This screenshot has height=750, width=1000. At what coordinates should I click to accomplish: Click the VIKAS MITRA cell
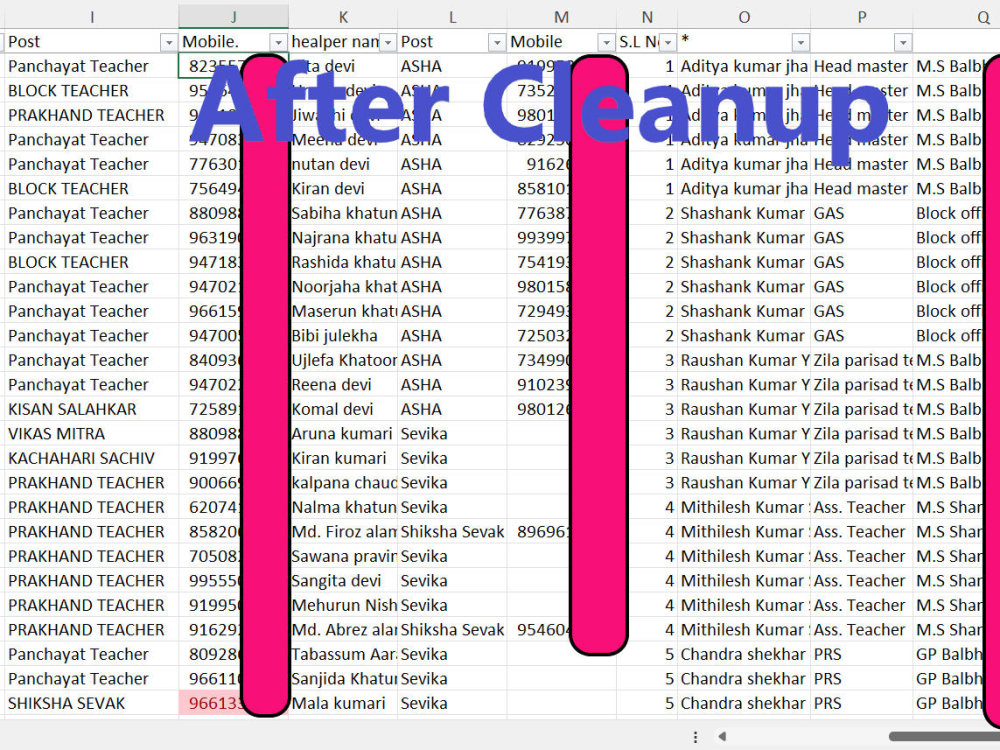pyautogui.click(x=92, y=434)
